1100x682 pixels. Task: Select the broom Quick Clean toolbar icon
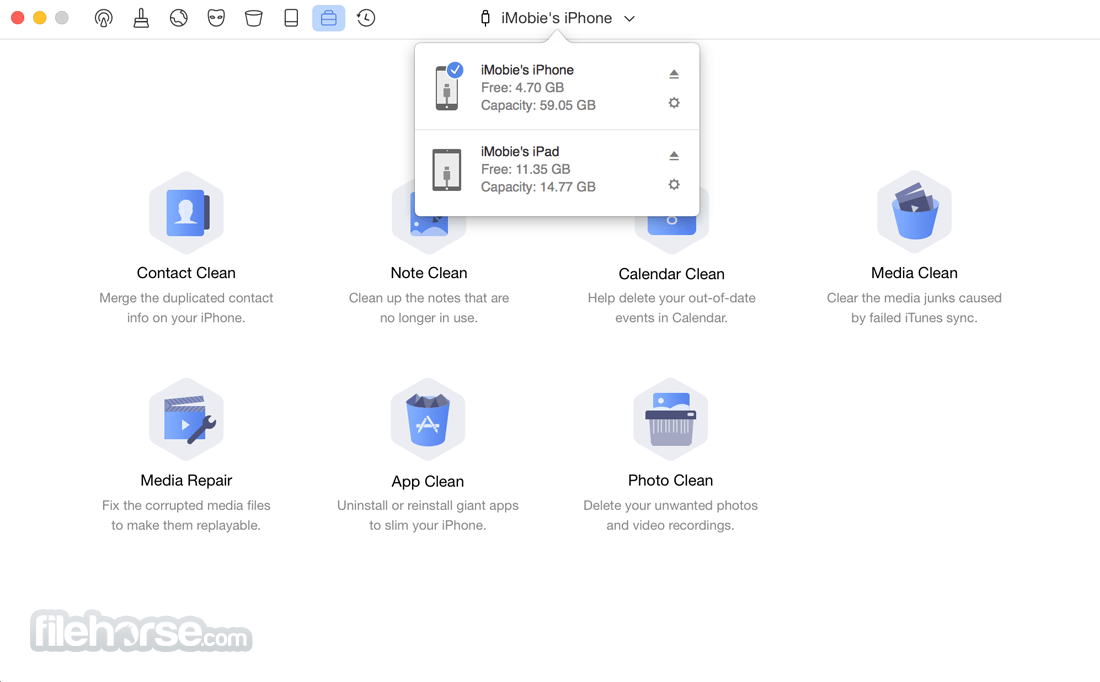141,18
